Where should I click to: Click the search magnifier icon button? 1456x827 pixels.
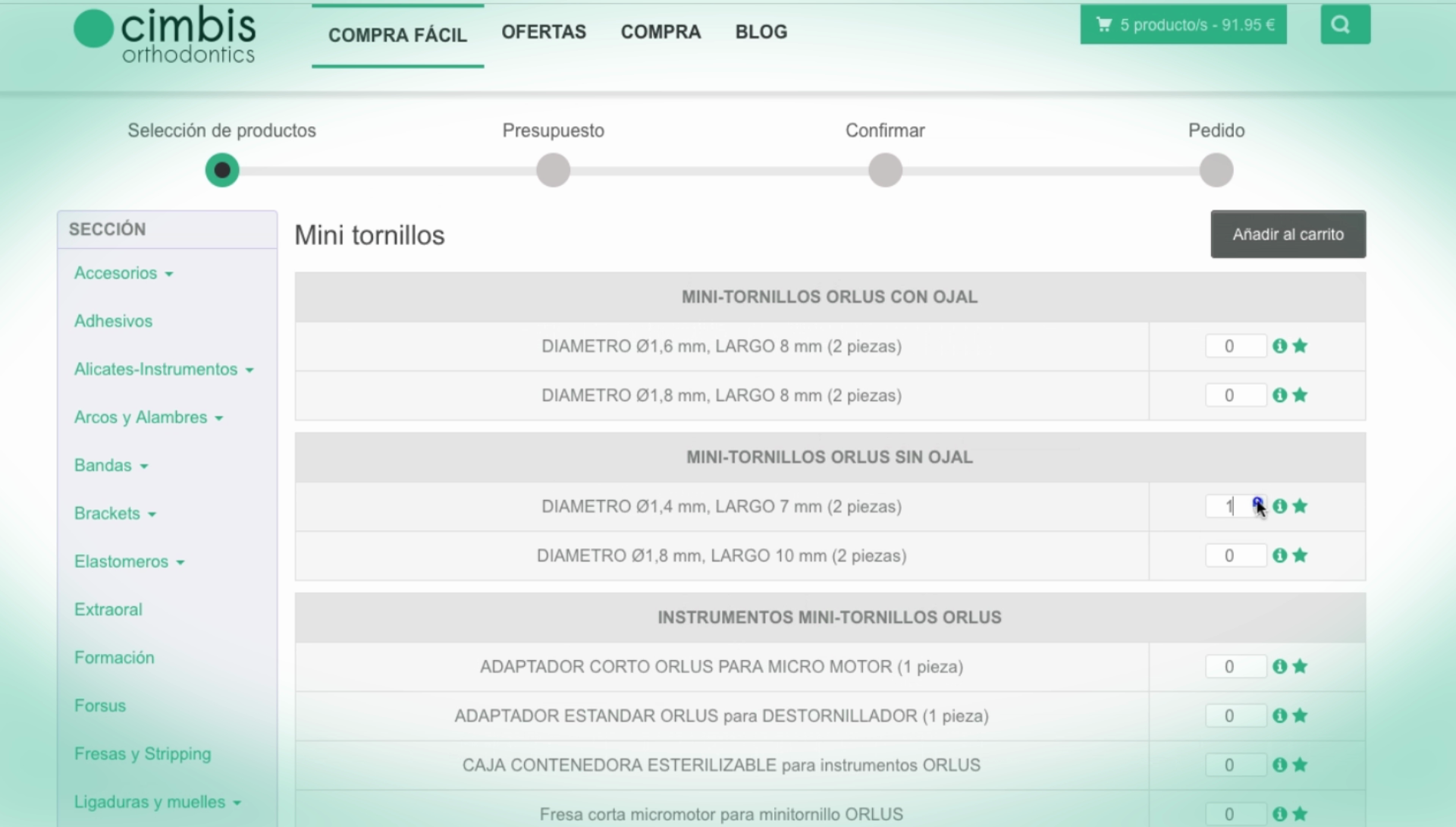[1345, 25]
